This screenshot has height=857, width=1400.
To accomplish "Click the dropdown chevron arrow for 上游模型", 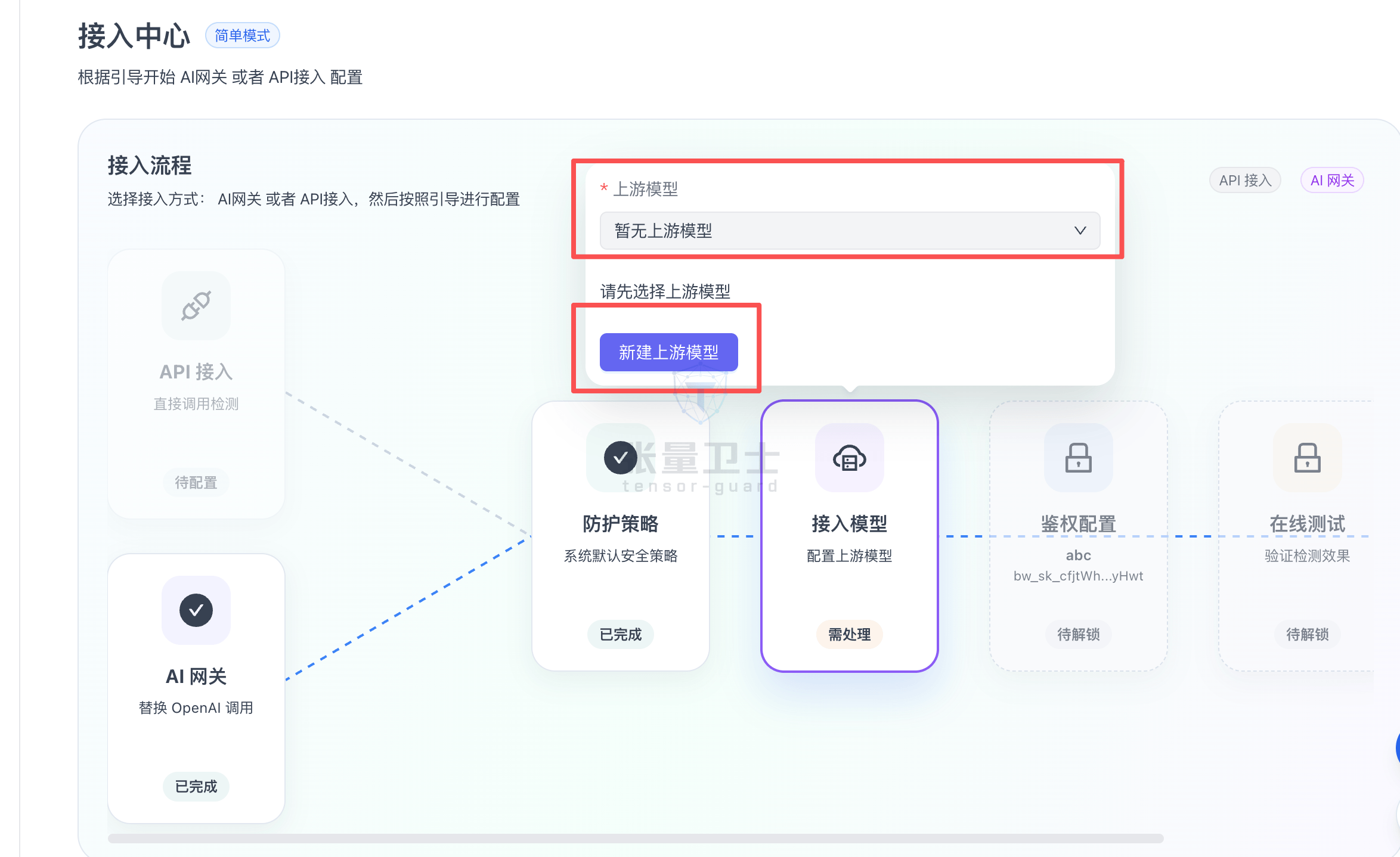I will [1080, 231].
